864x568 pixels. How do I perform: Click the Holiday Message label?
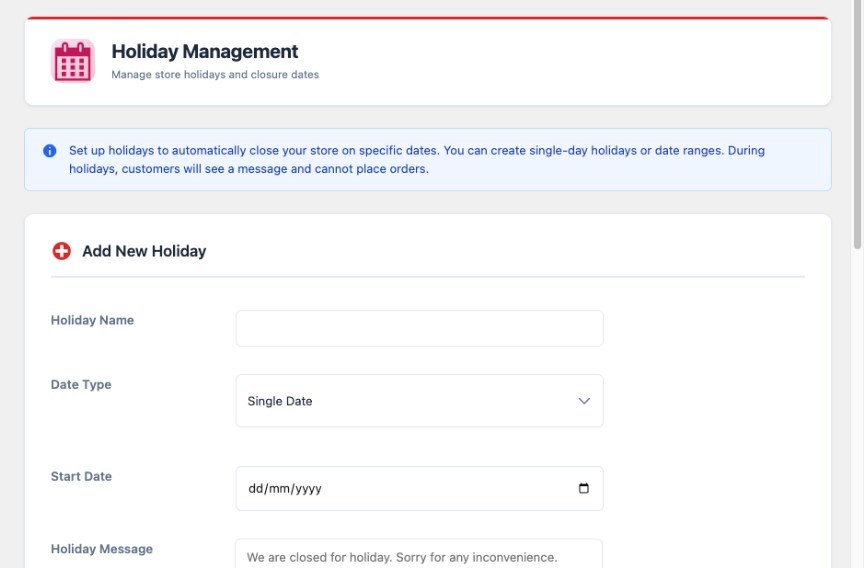[101, 549]
